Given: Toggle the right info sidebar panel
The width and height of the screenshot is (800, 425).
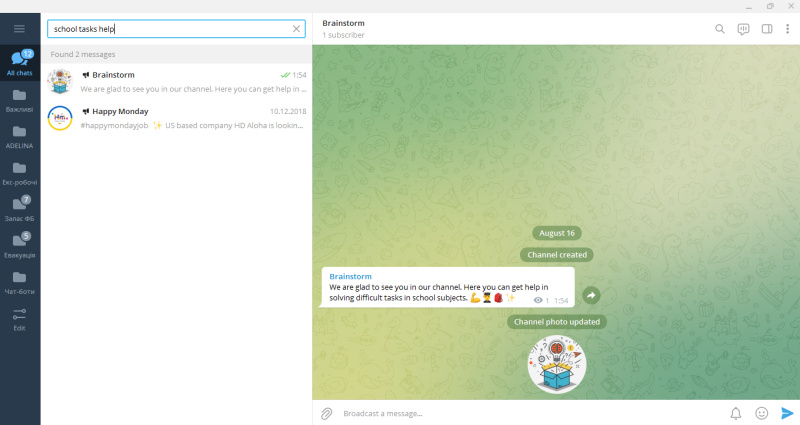Looking at the screenshot, I should pos(767,29).
